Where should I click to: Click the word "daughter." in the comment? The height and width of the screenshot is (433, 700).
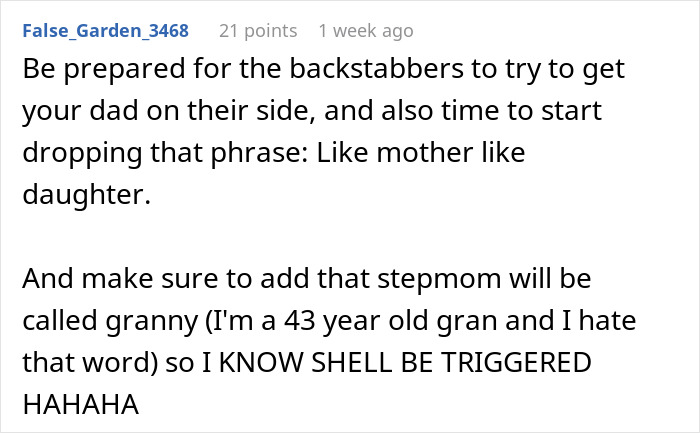pyautogui.click(x=85, y=195)
